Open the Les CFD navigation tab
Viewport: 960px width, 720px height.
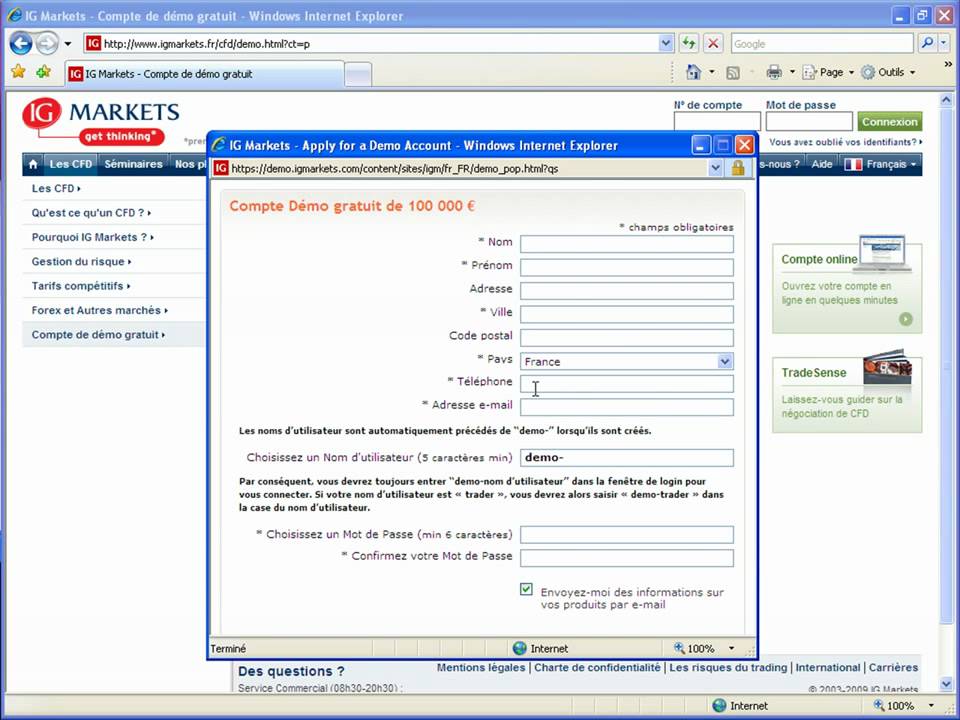point(70,164)
